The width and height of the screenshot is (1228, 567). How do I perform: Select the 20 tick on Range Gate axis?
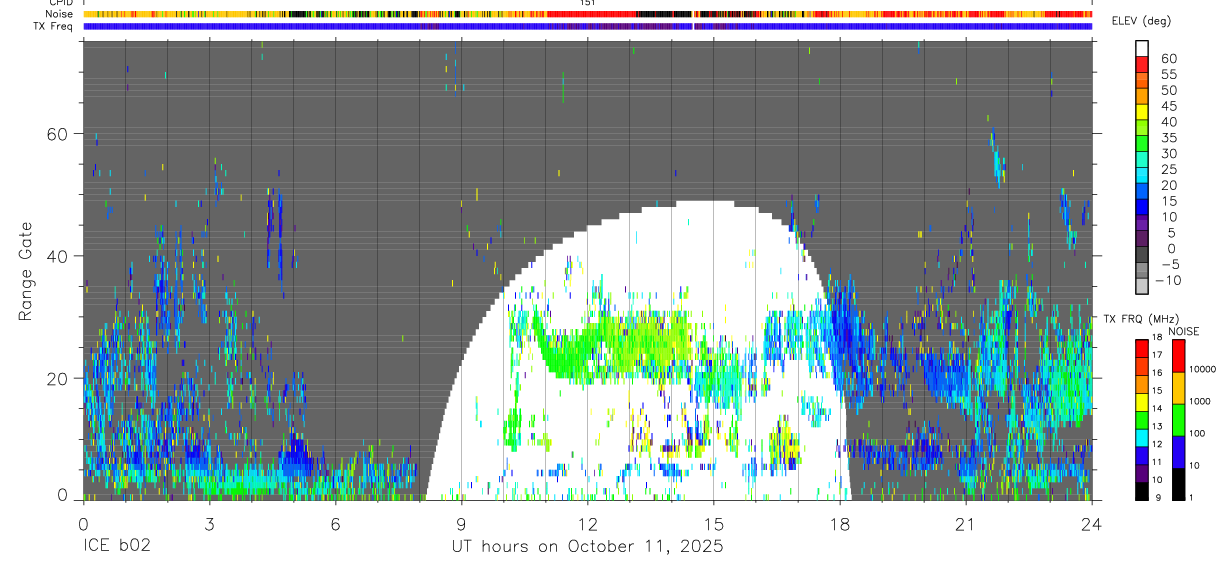point(60,378)
